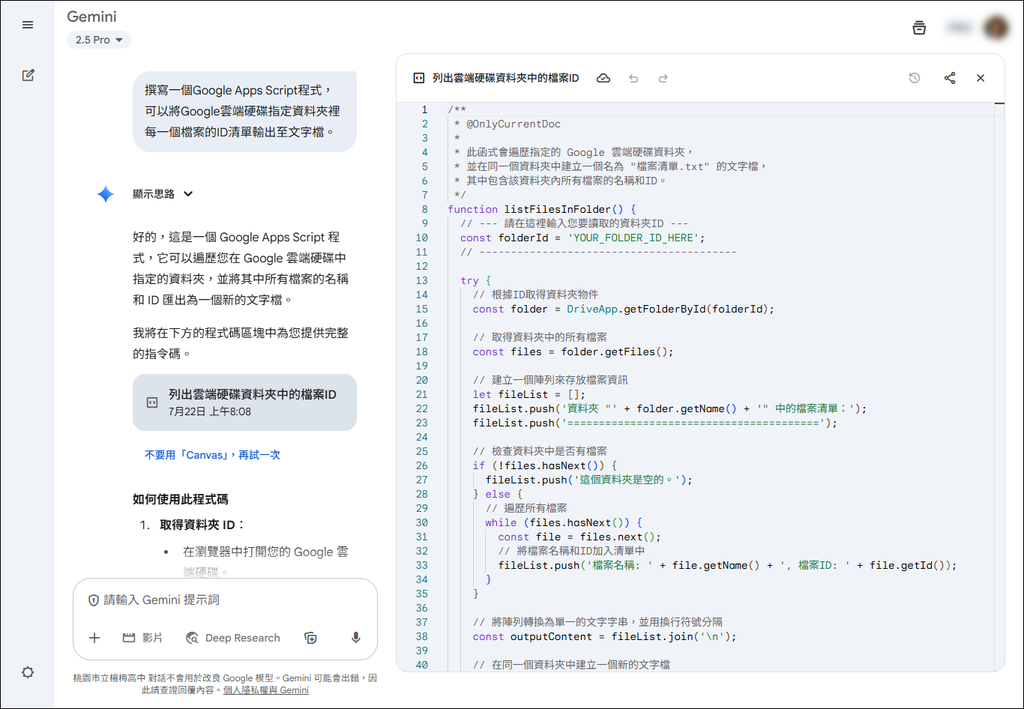This screenshot has height=709, width=1024.
Task: Open the user profile avatar
Action: click(x=997, y=27)
